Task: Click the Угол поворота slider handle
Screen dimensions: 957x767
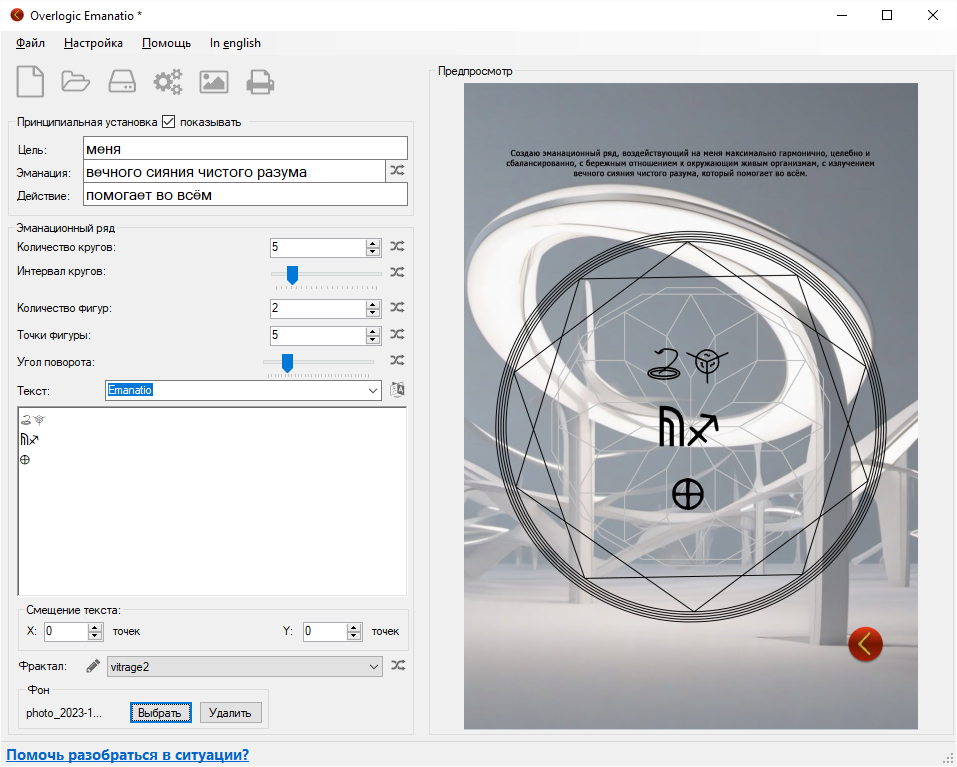Action: pos(287,362)
